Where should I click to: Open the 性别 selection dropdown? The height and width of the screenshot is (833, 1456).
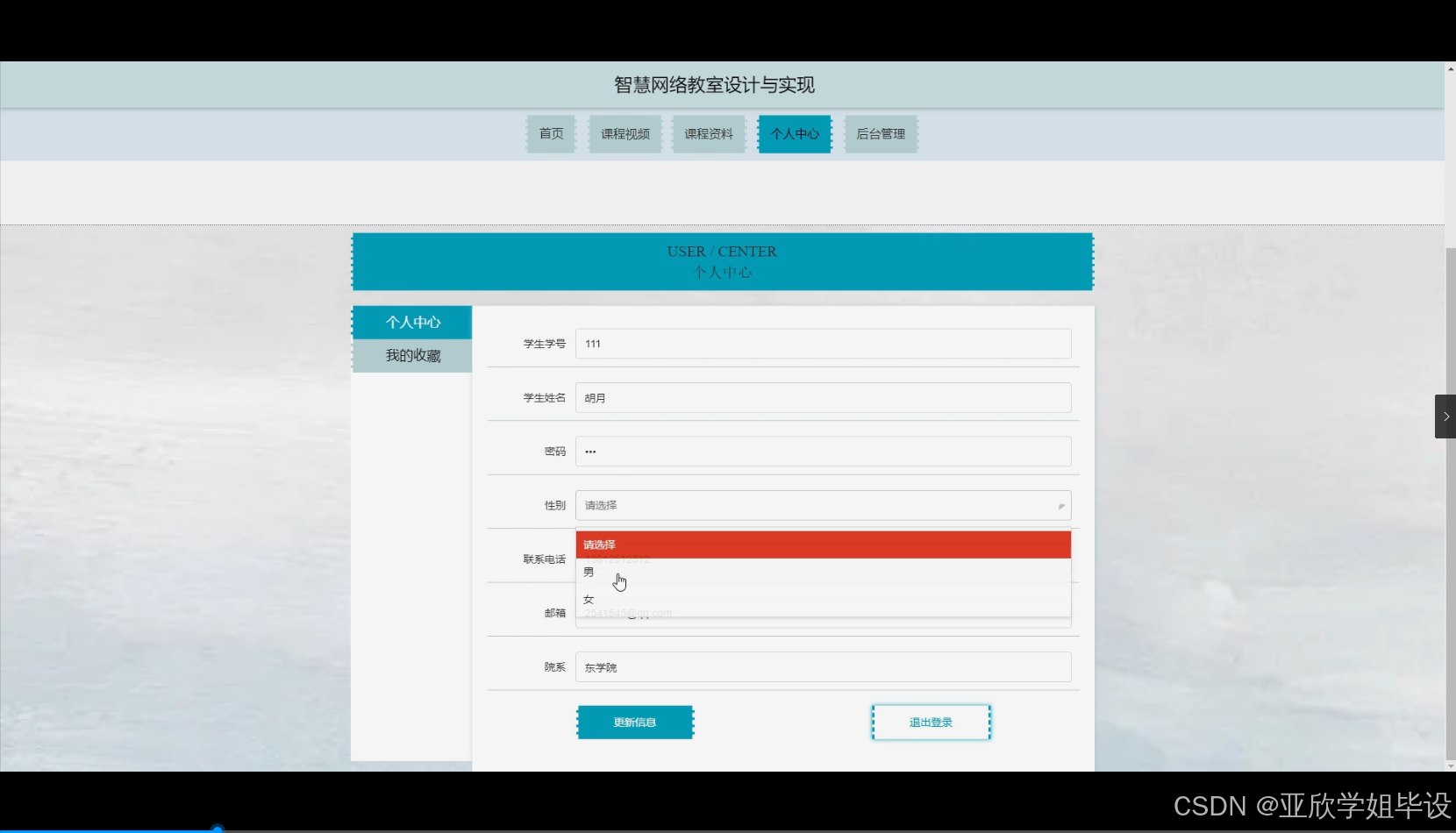(822, 505)
